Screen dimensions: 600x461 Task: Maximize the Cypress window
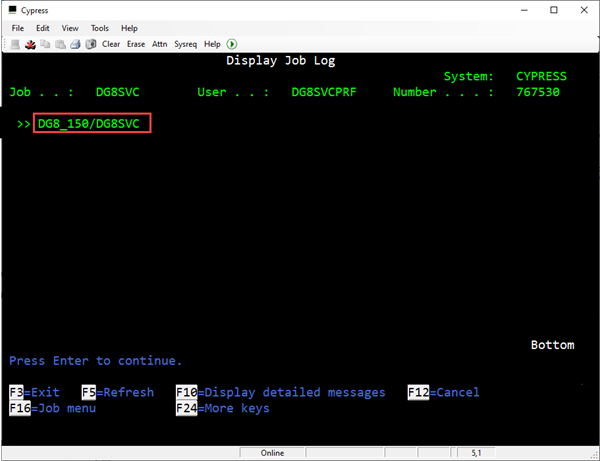554,10
